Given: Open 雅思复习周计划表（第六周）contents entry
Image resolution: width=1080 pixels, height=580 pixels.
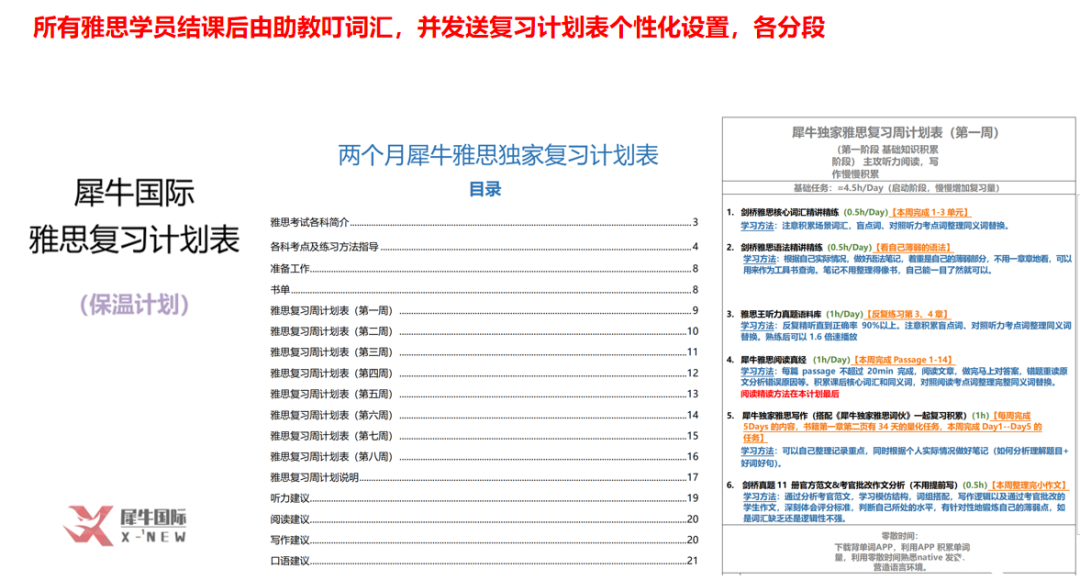Looking at the screenshot, I should coord(484,415).
